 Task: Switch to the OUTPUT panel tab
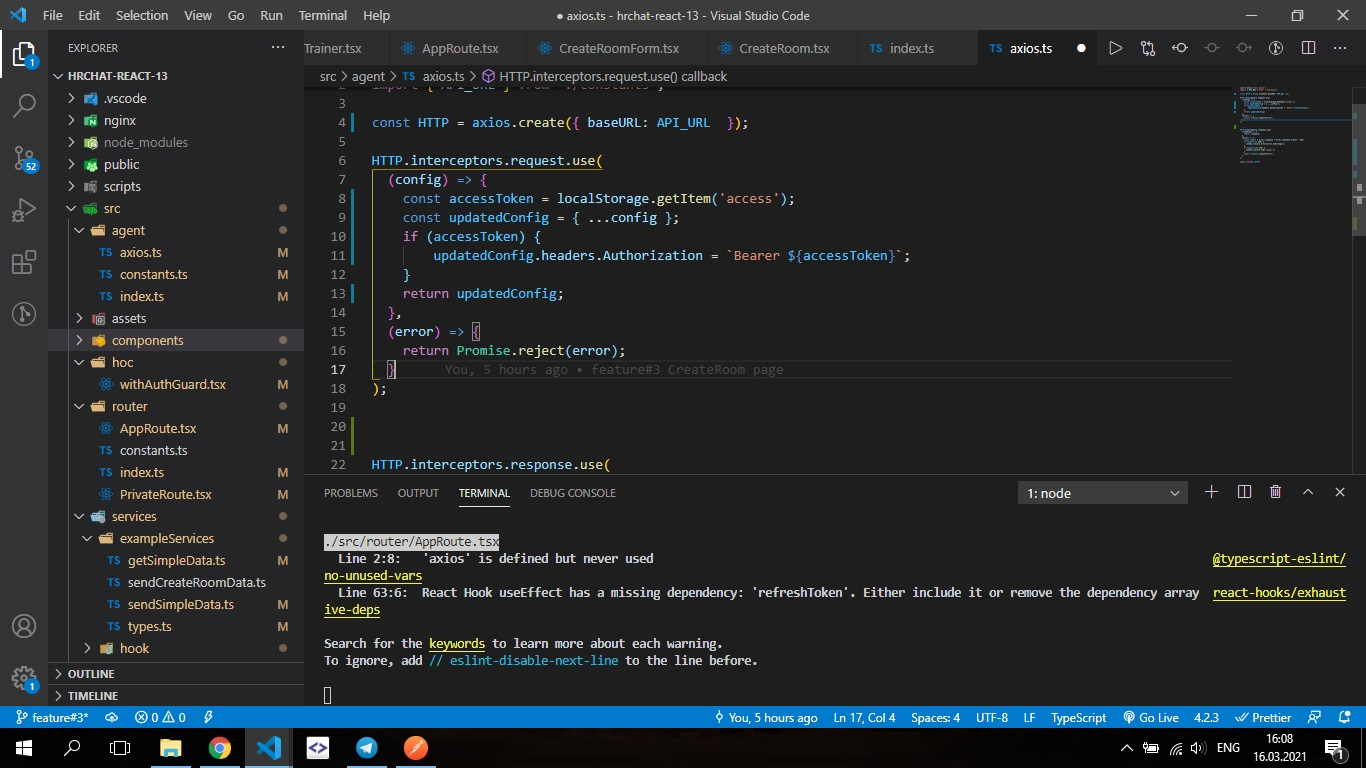click(x=418, y=493)
